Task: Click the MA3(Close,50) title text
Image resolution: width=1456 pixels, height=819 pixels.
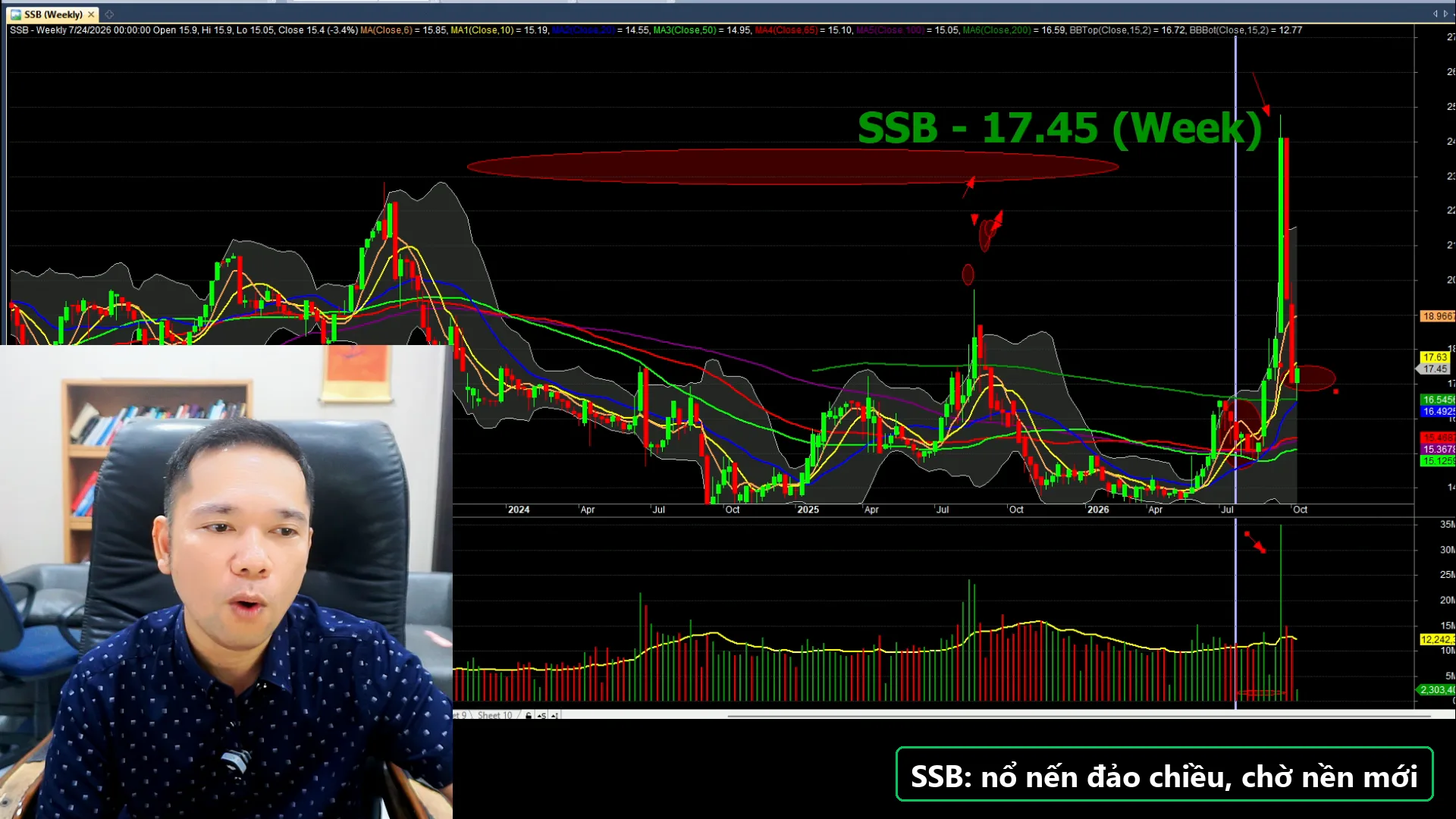Action: click(684, 30)
